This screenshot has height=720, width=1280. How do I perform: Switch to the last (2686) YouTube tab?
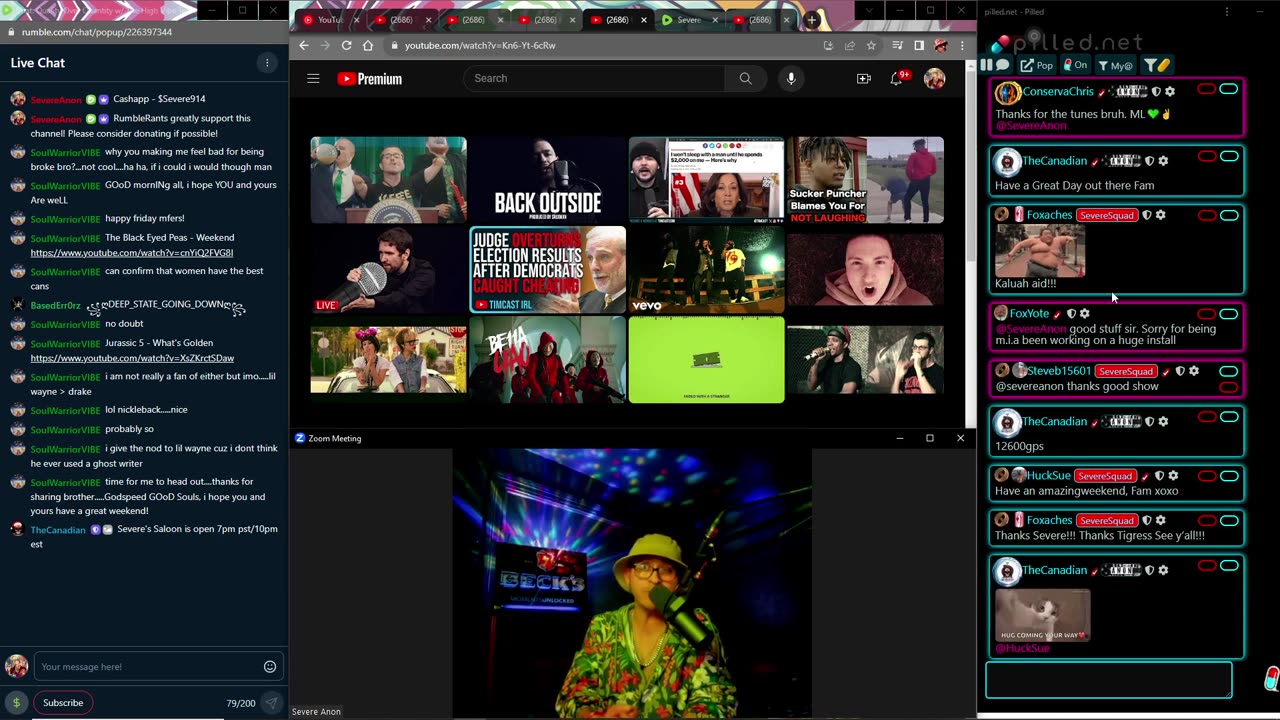760,20
